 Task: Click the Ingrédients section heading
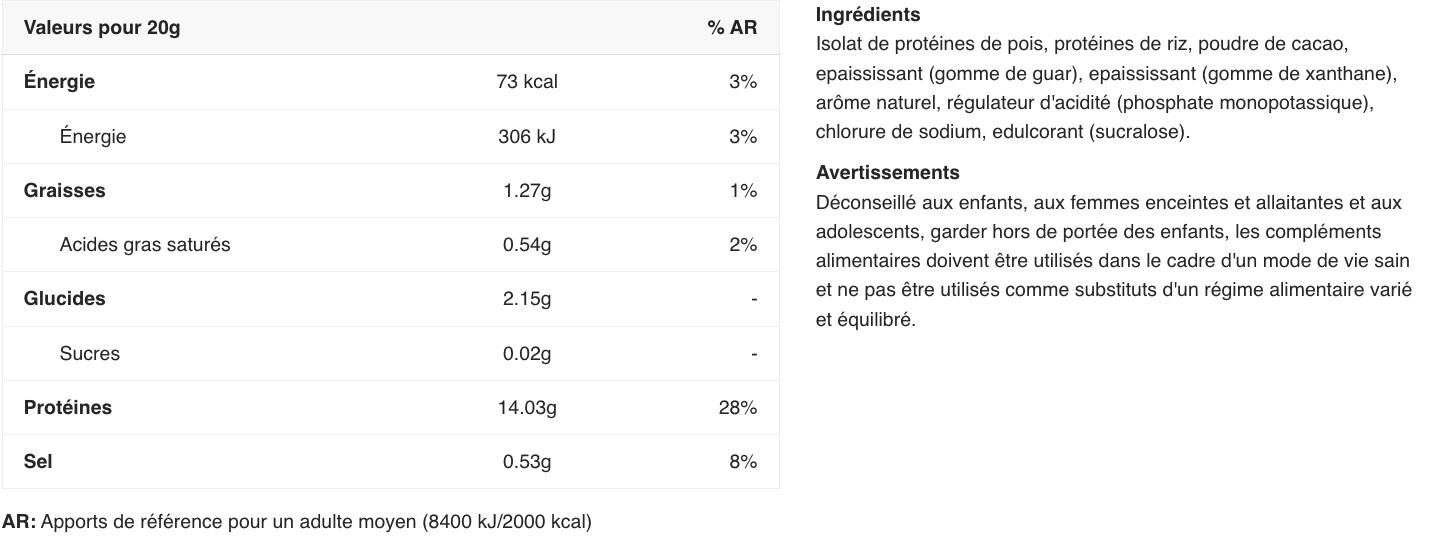click(868, 15)
